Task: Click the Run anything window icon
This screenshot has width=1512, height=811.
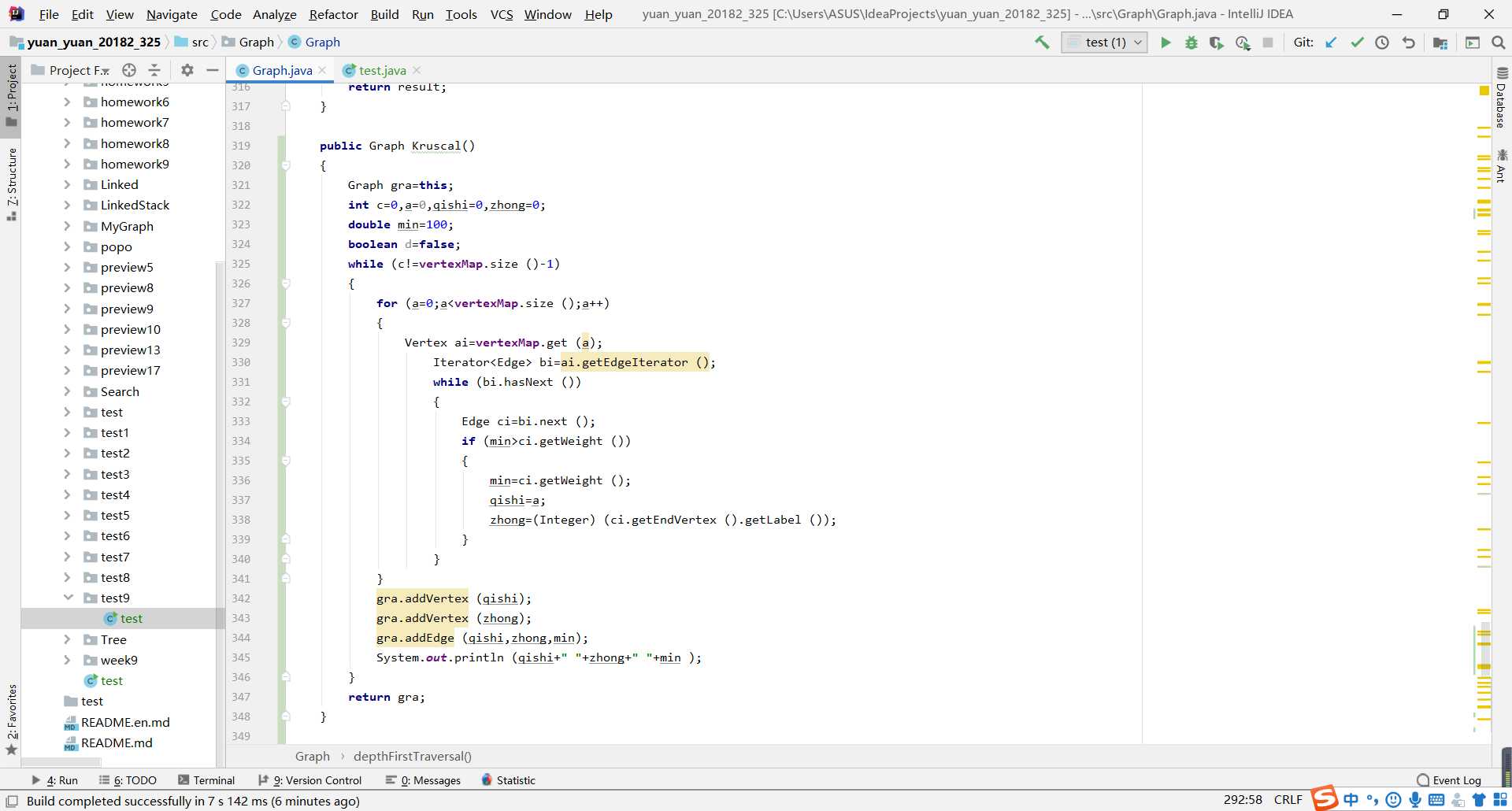Action: tap(1473, 43)
